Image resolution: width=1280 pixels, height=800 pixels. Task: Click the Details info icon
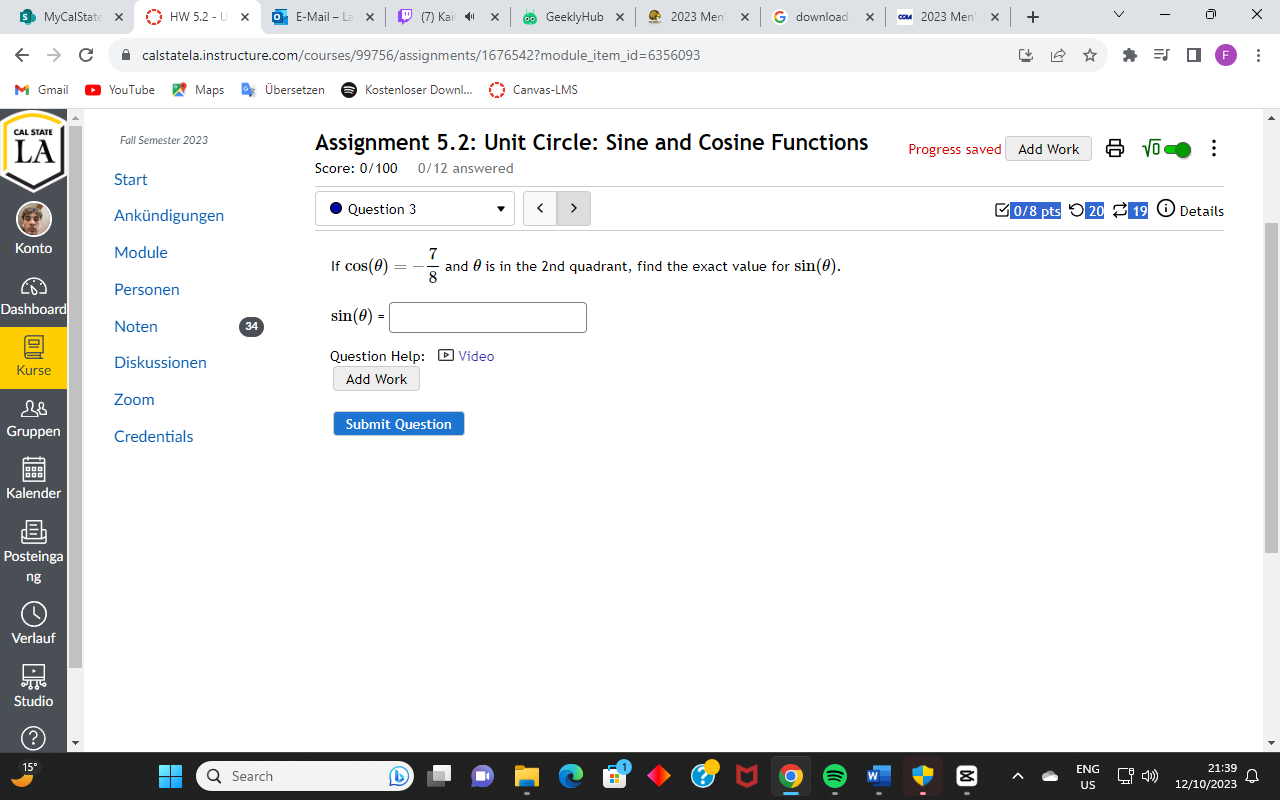[x=1166, y=210]
